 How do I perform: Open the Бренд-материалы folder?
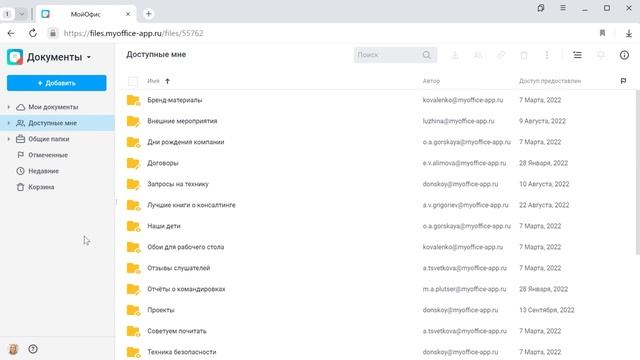click(175, 100)
